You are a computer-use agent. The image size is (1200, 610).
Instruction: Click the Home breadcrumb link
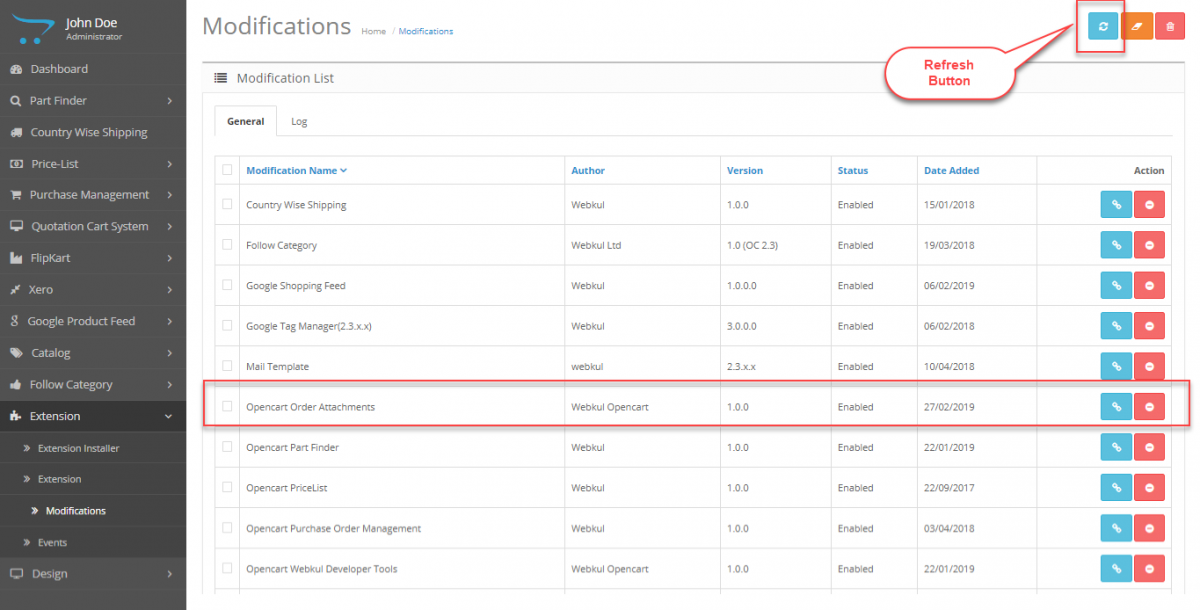[x=373, y=31]
